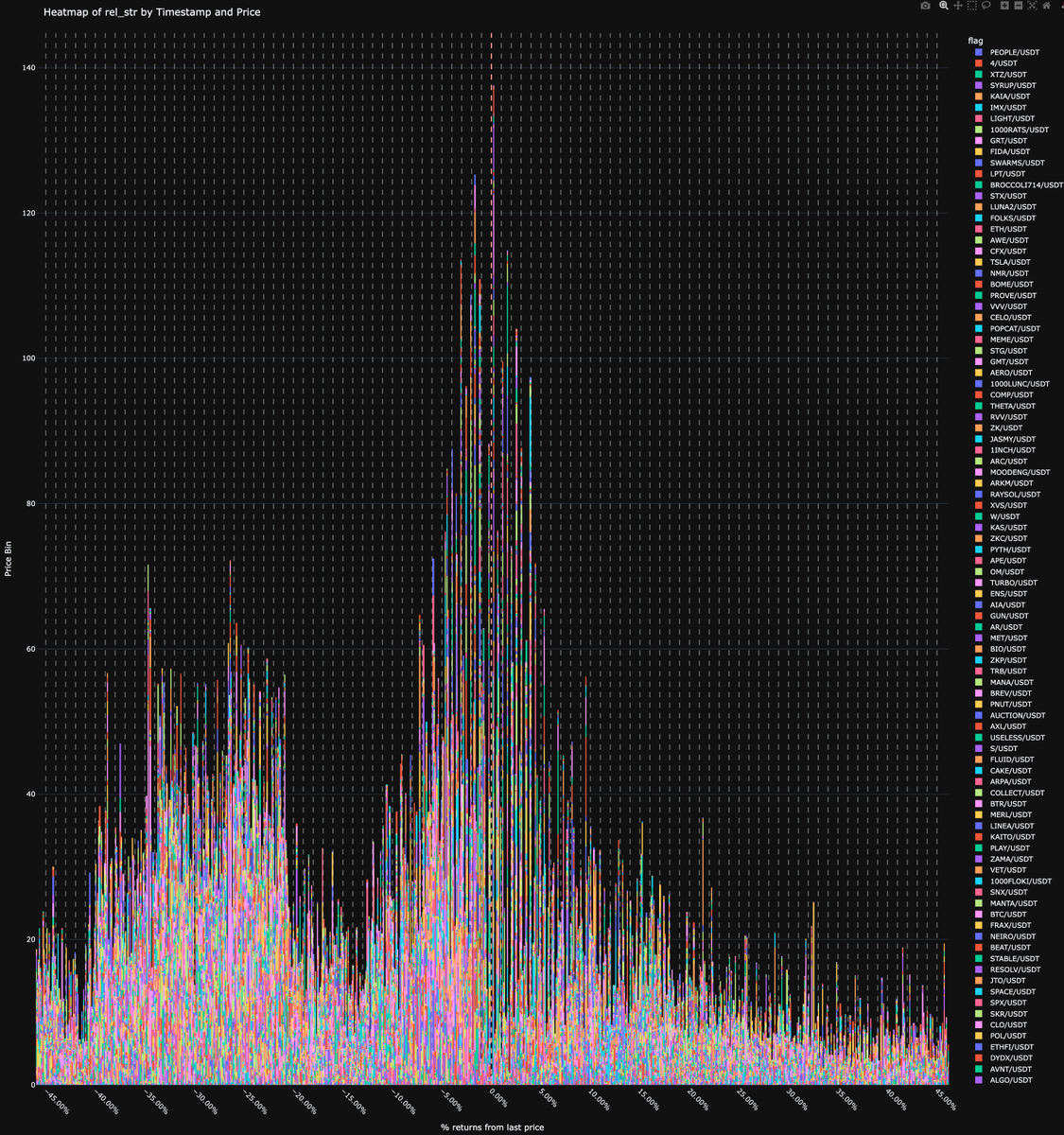Toggle JASMY/USDT legend entry
The height and width of the screenshot is (1135, 1064).
pyautogui.click(x=1004, y=439)
